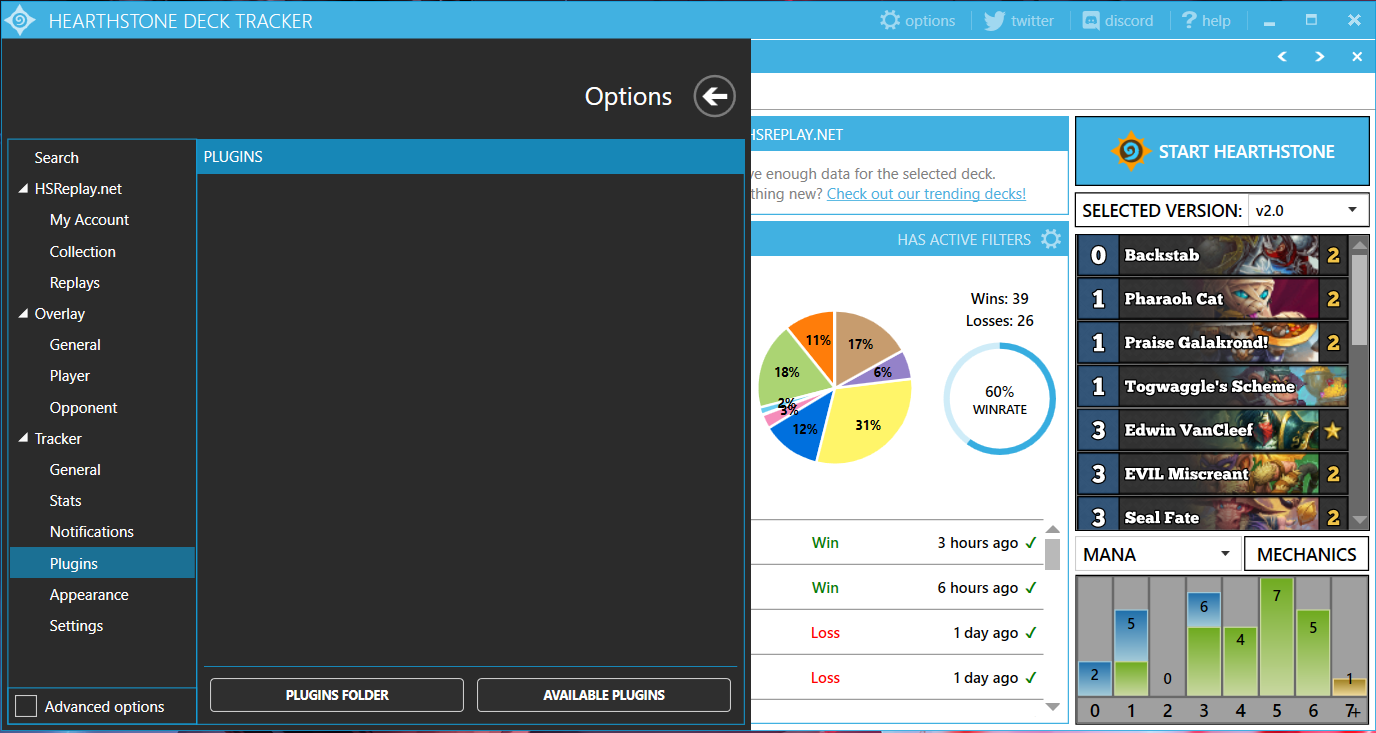Collapse the Overlay tree section

[23, 314]
